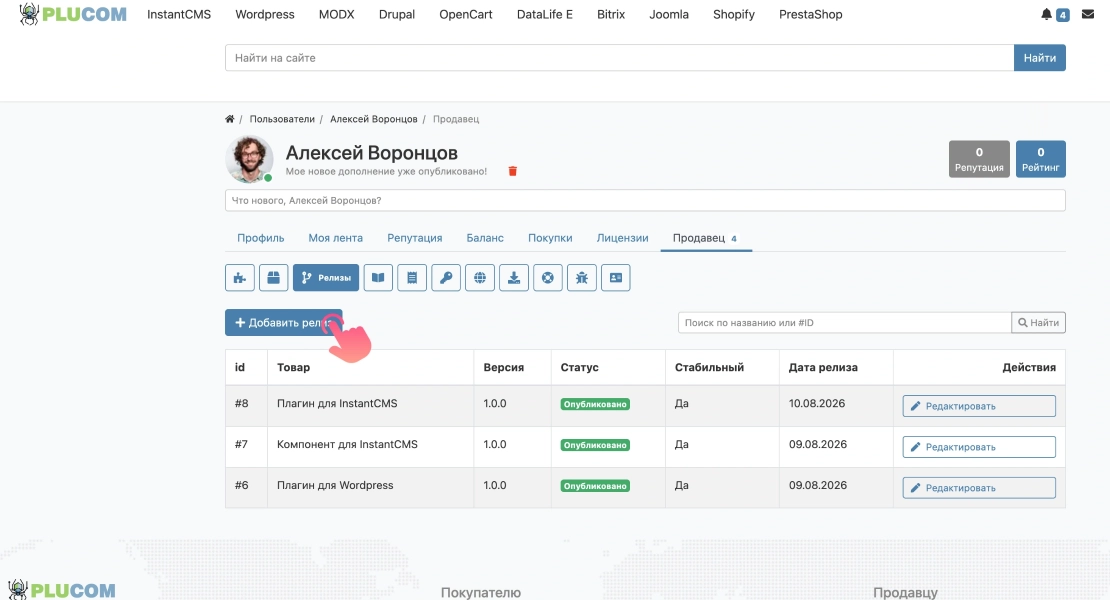Click the Пользователи breadcrumb link

pyautogui.click(x=282, y=119)
